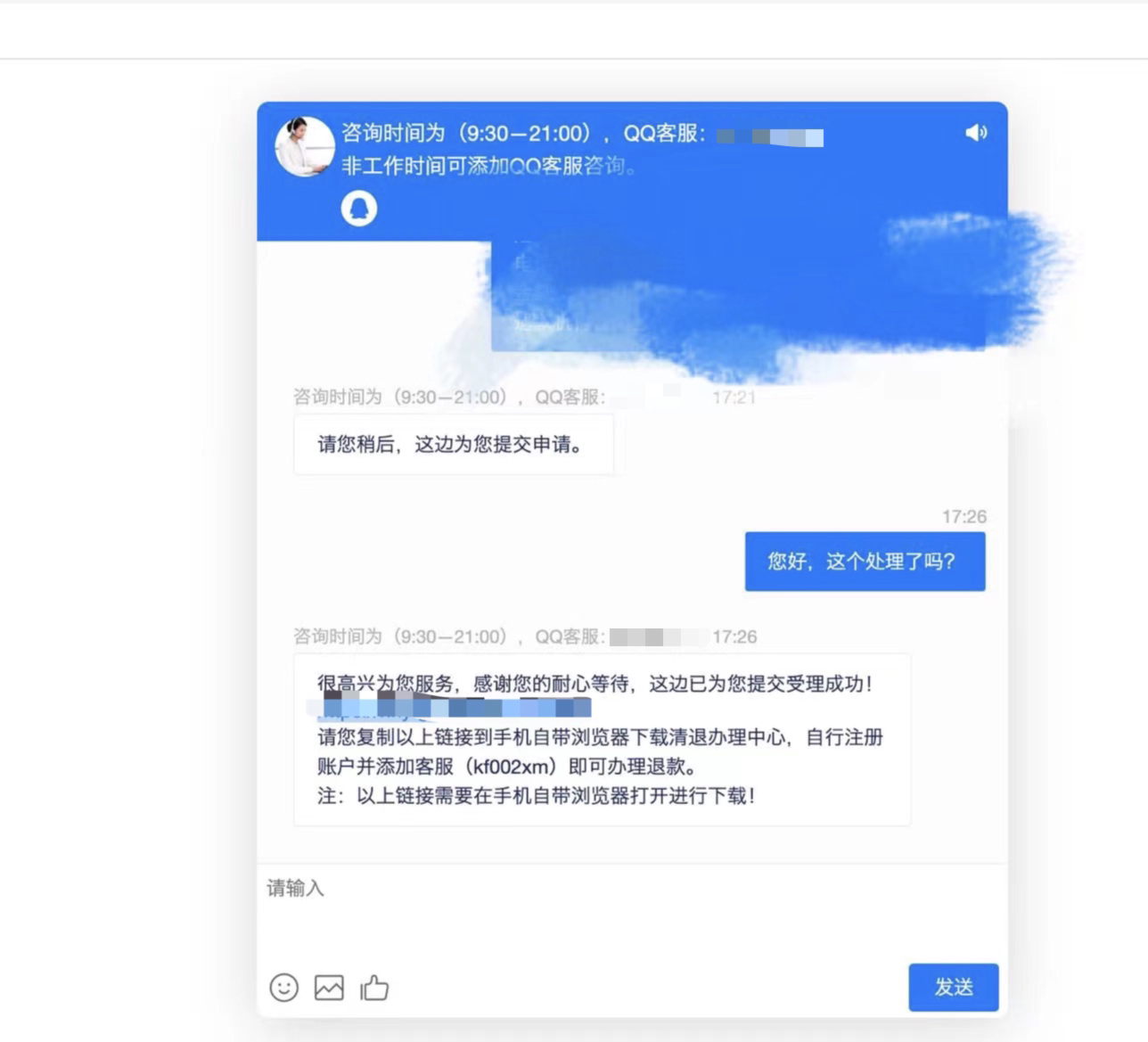Mute the chat sound speaker icon
The width and height of the screenshot is (1148, 1042).
(x=976, y=133)
